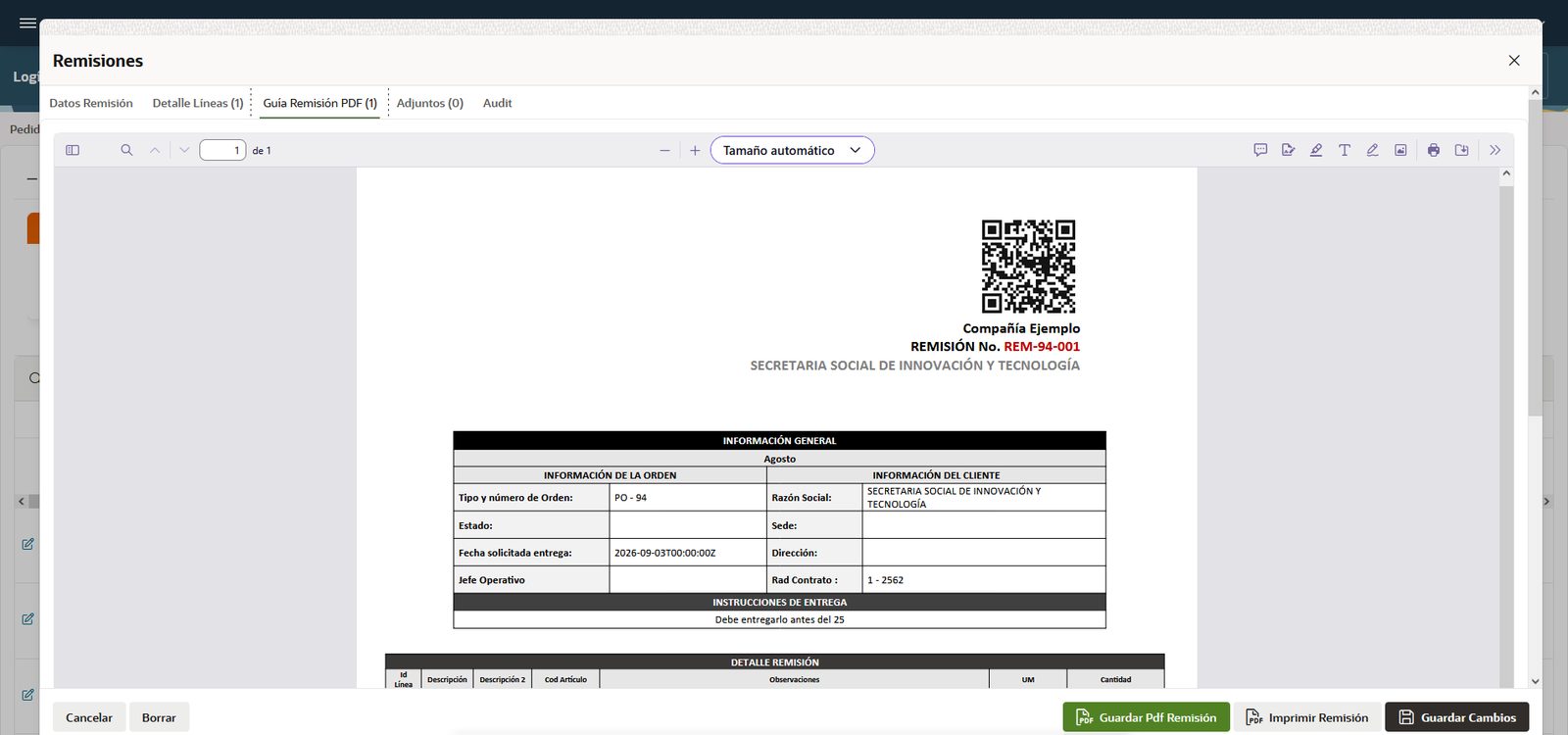Switch to Detalle Lineas (1) tab

[198, 103]
